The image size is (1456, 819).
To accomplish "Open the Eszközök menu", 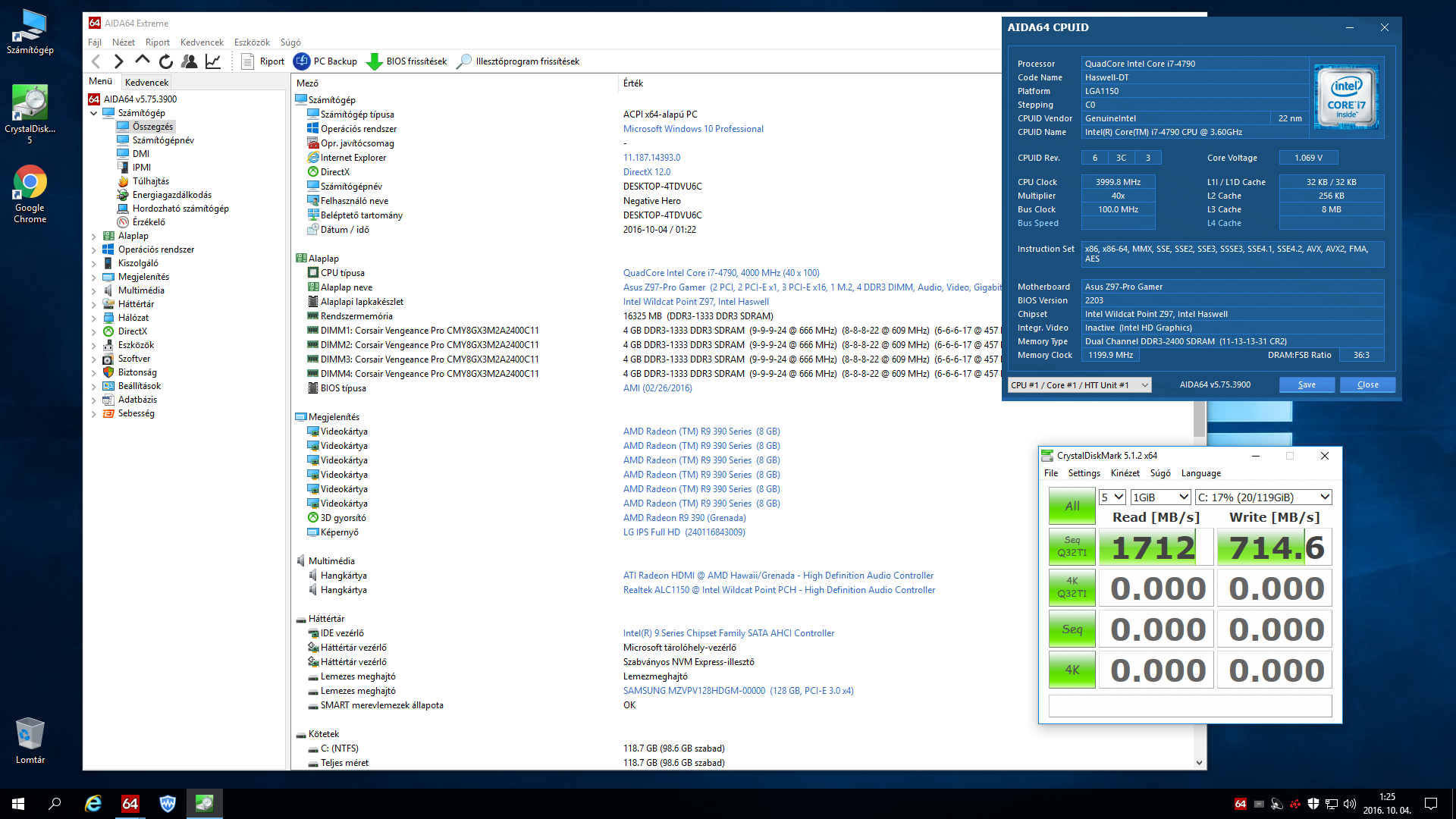I will (x=252, y=42).
